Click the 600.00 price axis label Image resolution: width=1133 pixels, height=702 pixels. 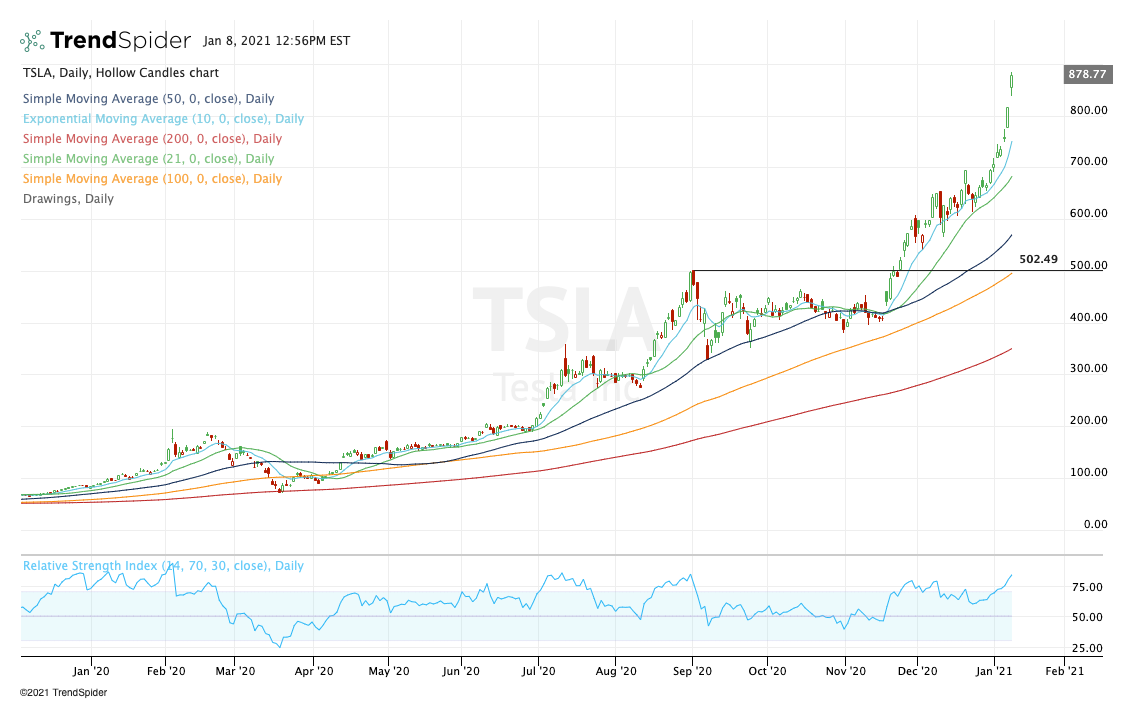[1088, 213]
